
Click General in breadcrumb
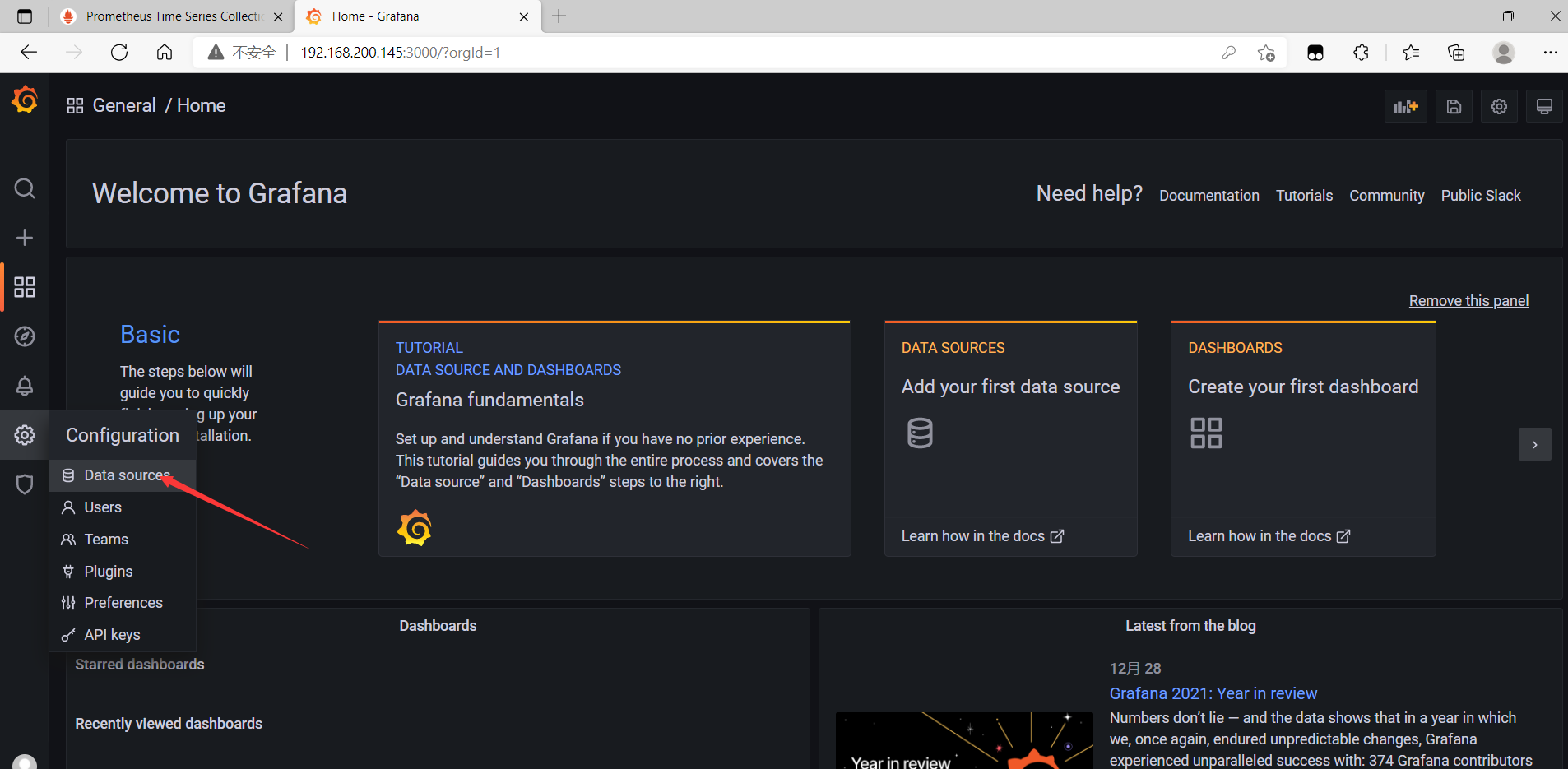[124, 105]
